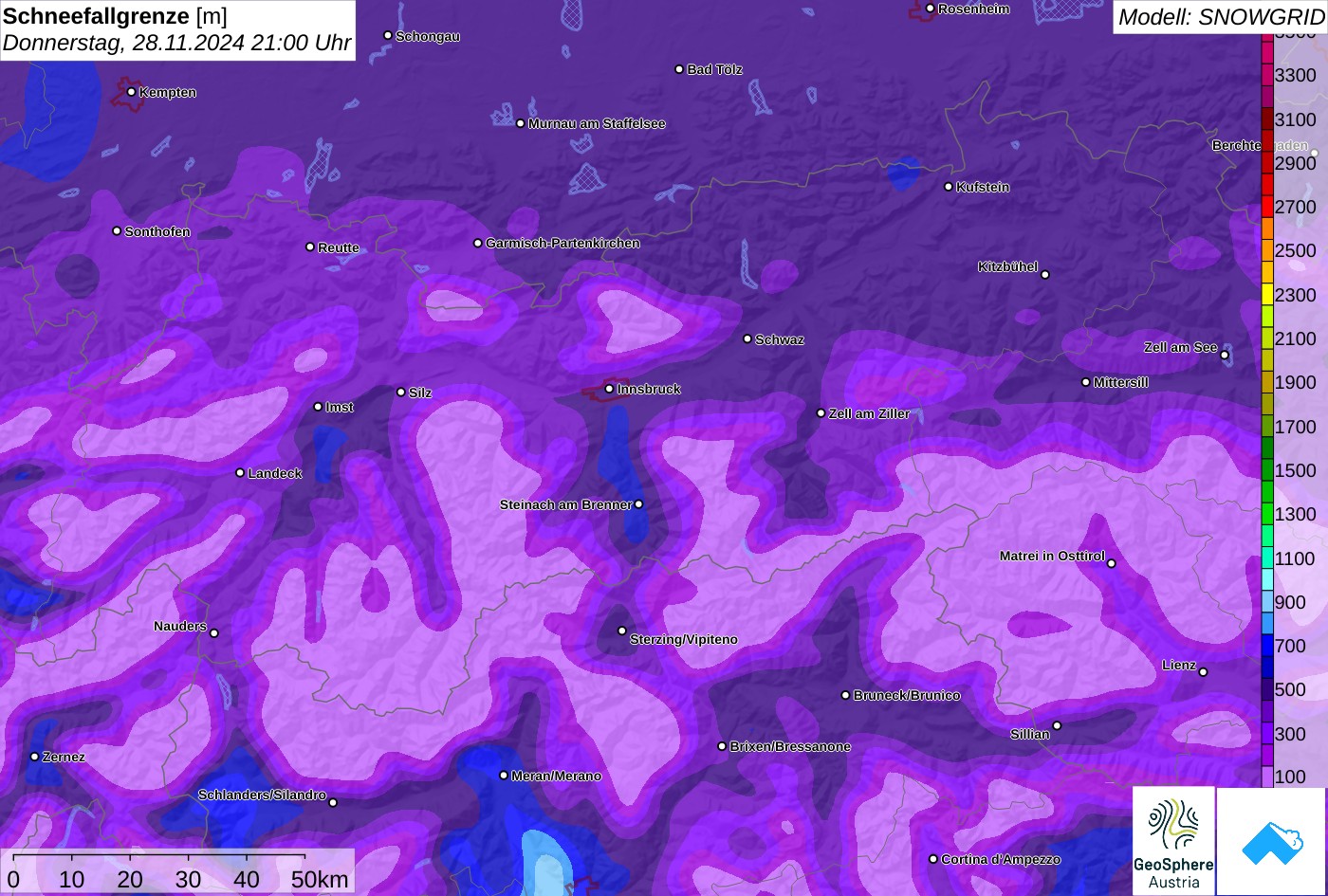
Task: Click the 1300 legend value
Action: (1296, 514)
